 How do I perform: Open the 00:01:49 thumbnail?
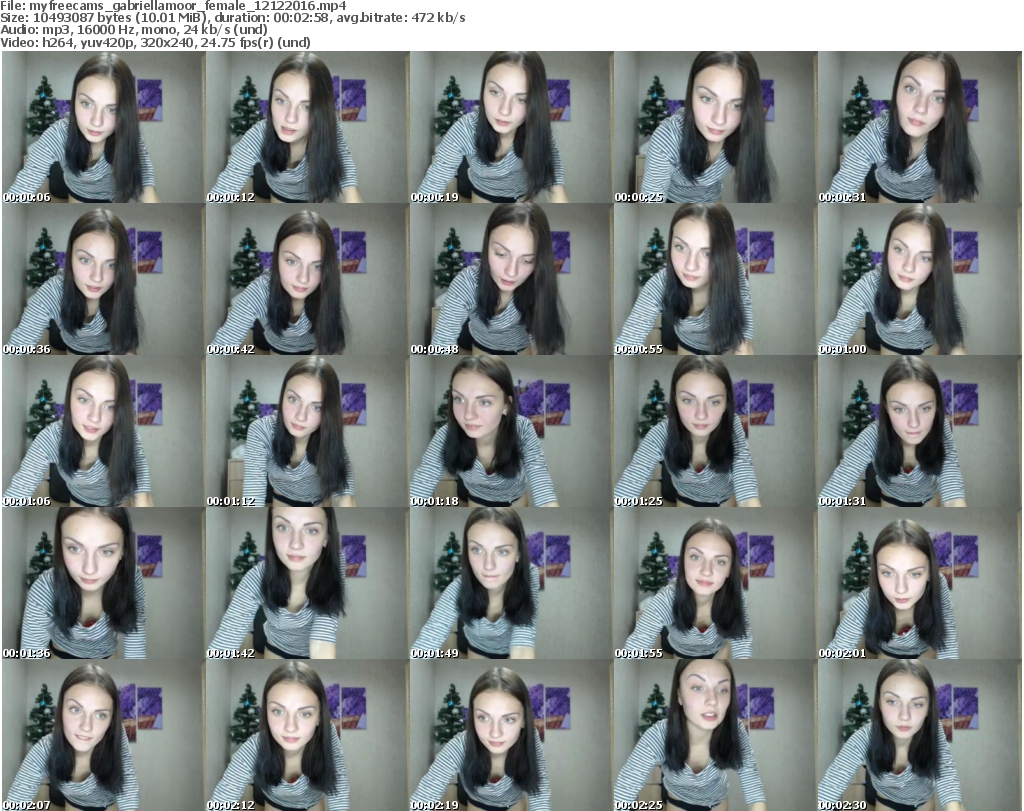pos(511,584)
